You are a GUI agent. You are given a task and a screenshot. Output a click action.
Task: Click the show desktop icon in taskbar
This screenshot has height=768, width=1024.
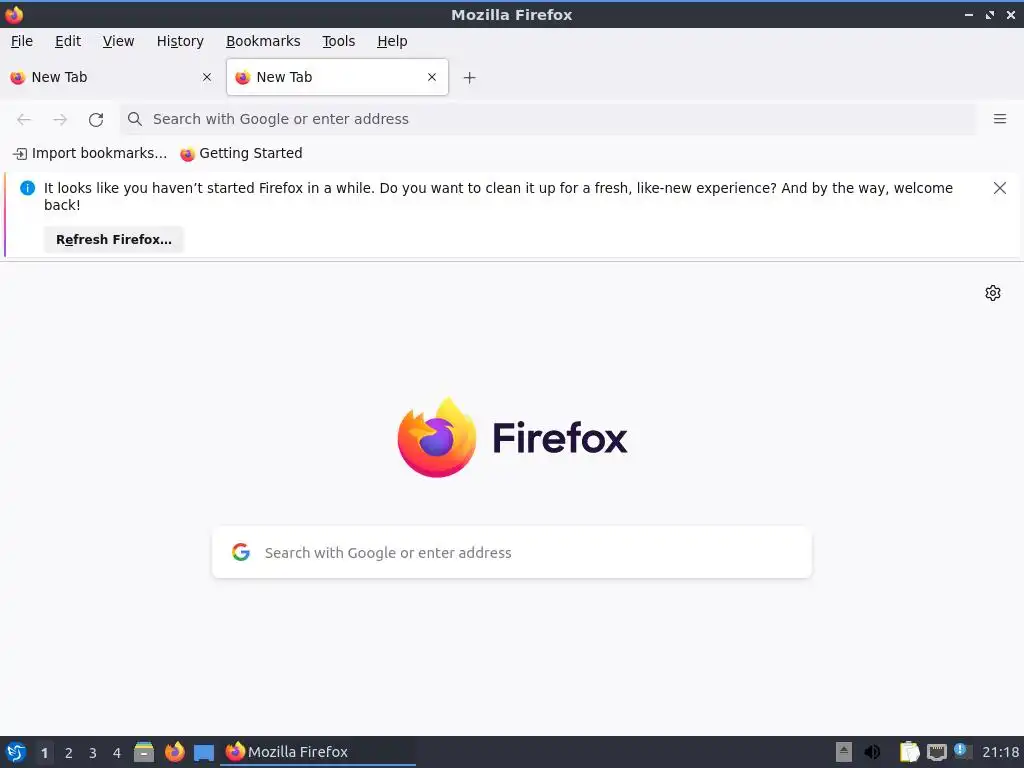(204, 753)
